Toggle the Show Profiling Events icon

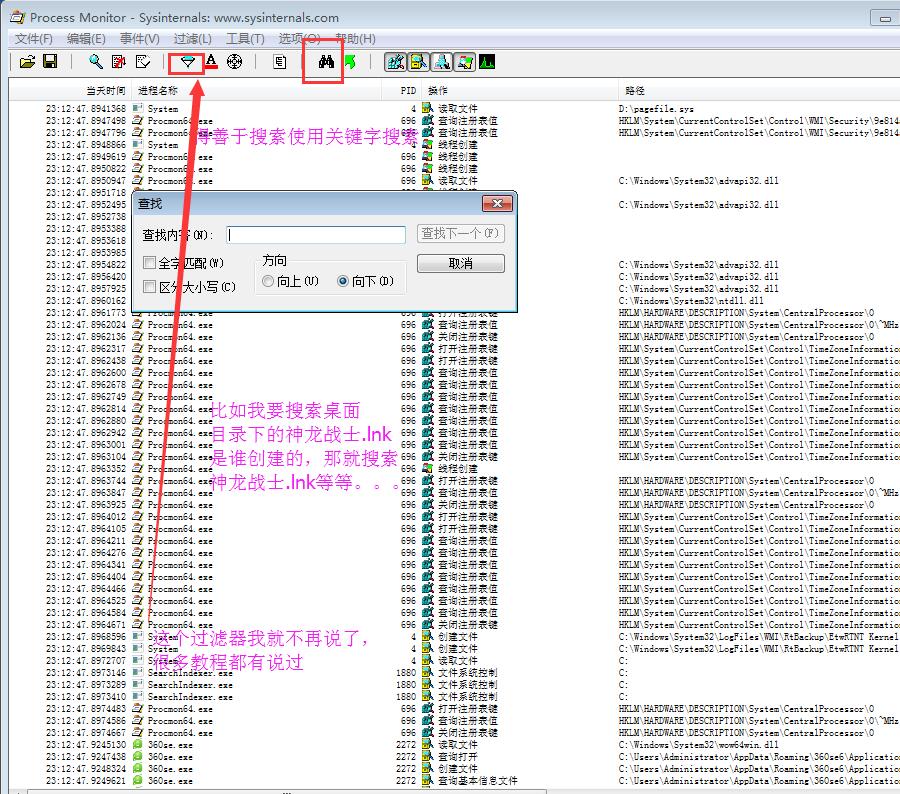(x=487, y=62)
